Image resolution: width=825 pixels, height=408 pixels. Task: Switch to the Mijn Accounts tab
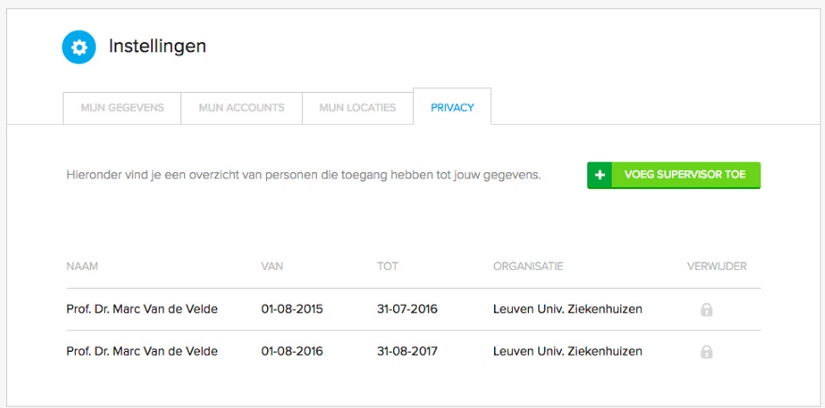242,108
